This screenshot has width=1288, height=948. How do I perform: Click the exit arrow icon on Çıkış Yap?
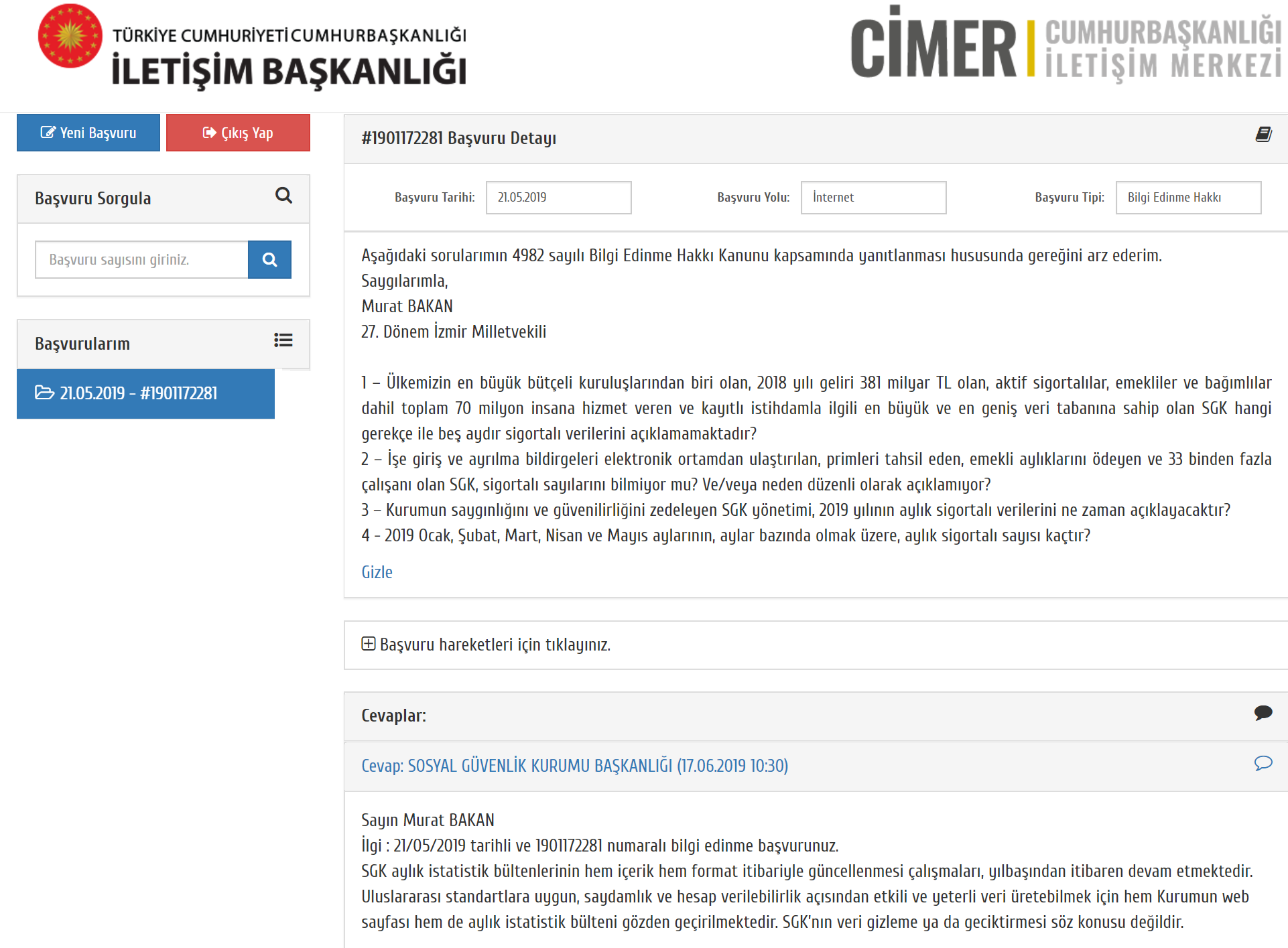point(209,133)
